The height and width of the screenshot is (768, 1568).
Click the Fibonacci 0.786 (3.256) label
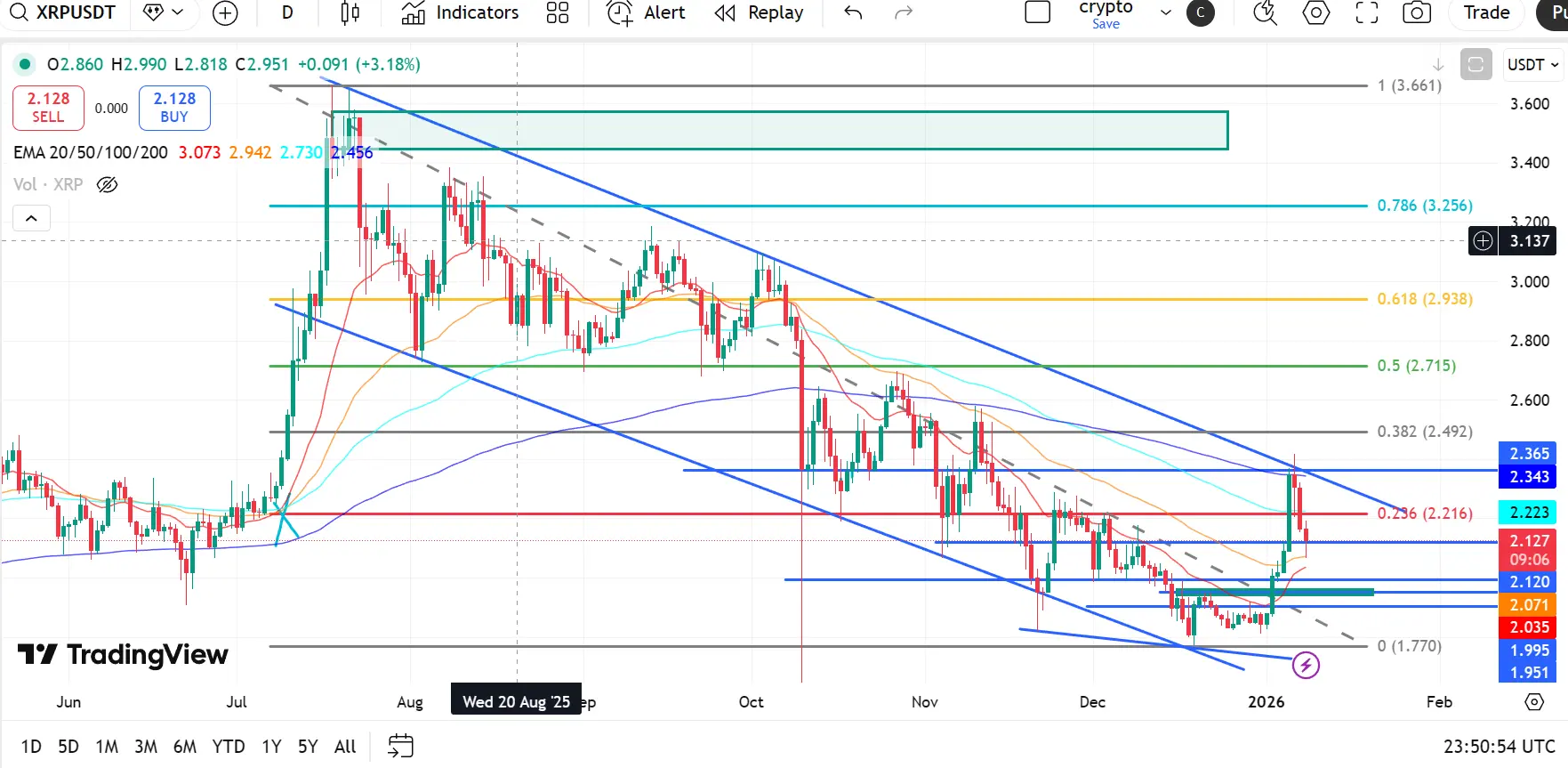1425,206
